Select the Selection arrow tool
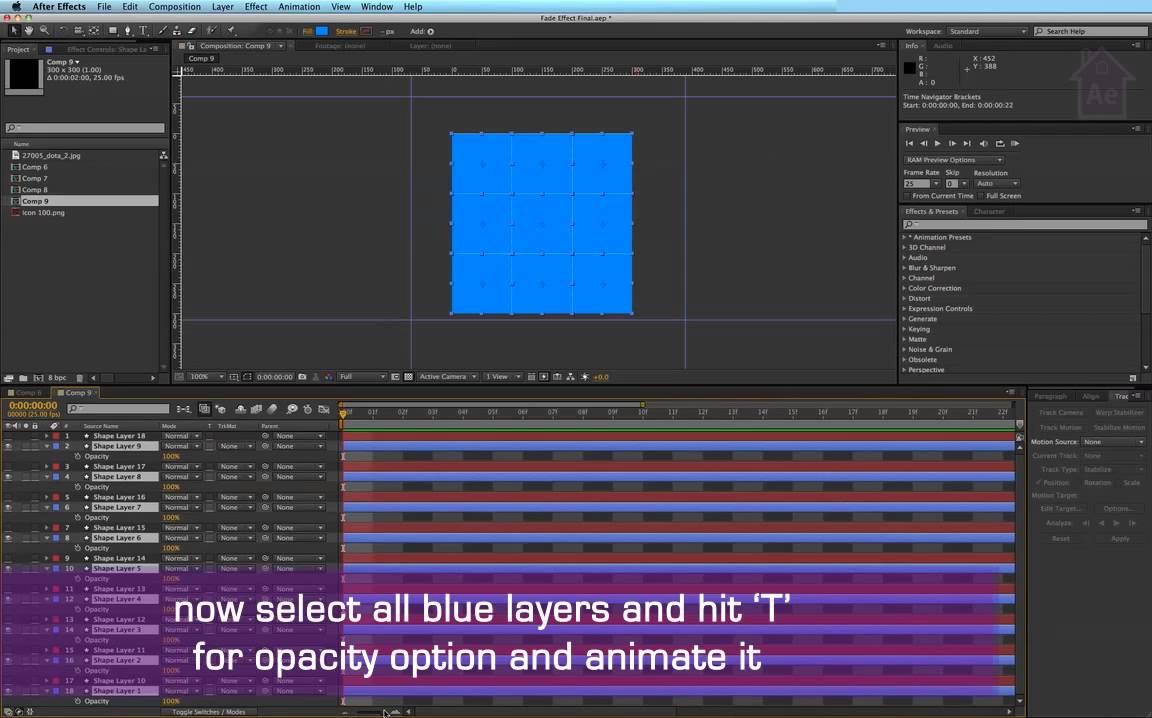The image size is (1152, 718). [13, 31]
